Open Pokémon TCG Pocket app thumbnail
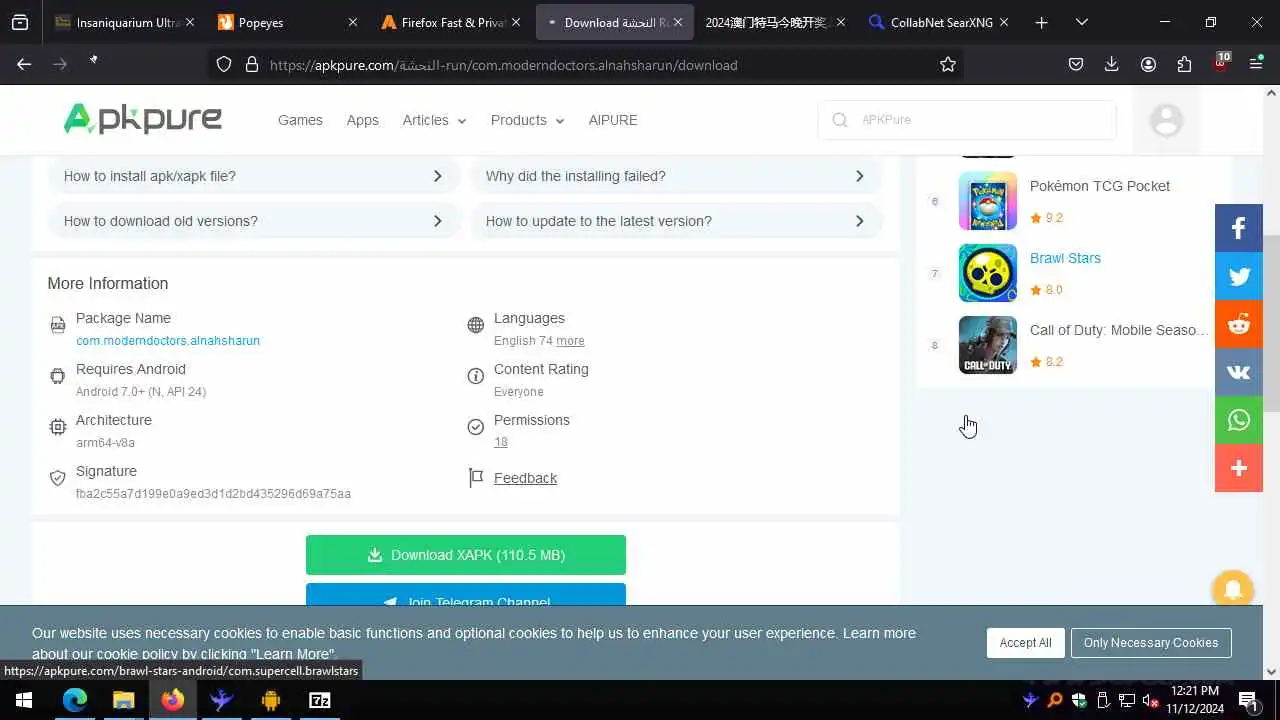 tap(988, 201)
